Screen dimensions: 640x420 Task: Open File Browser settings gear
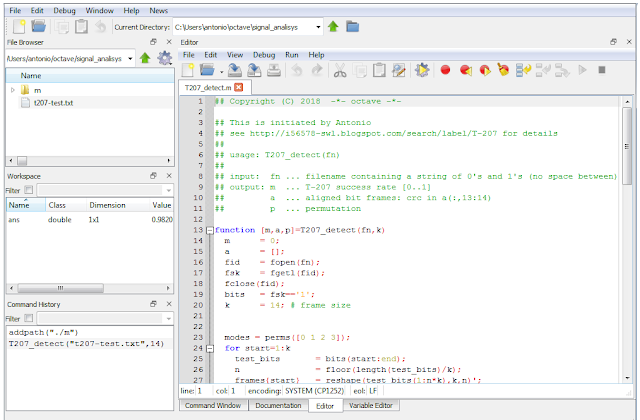(x=164, y=58)
